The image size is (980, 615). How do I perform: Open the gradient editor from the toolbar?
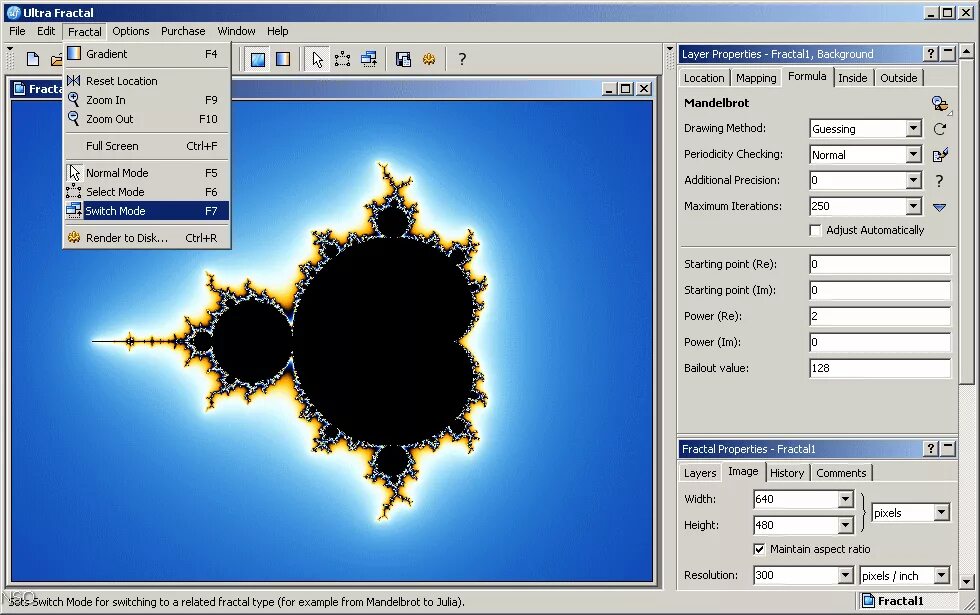[x=283, y=59]
